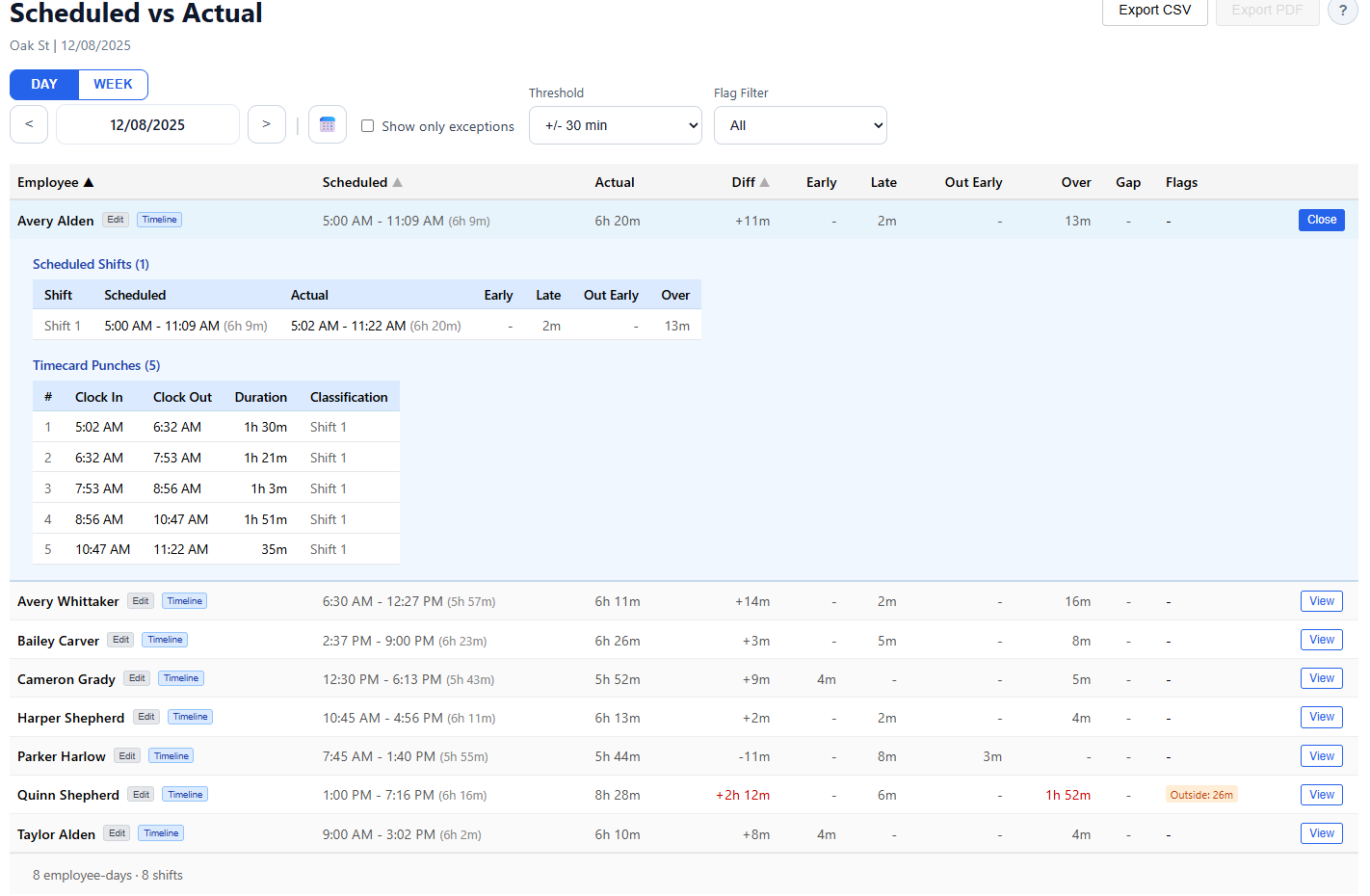1370x896 pixels.
Task: View Bailey Carver's details
Action: click(x=1322, y=640)
